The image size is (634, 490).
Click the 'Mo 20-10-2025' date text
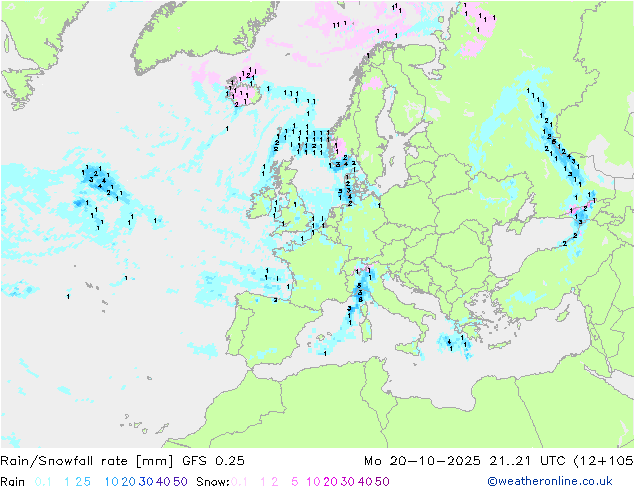click(422, 461)
